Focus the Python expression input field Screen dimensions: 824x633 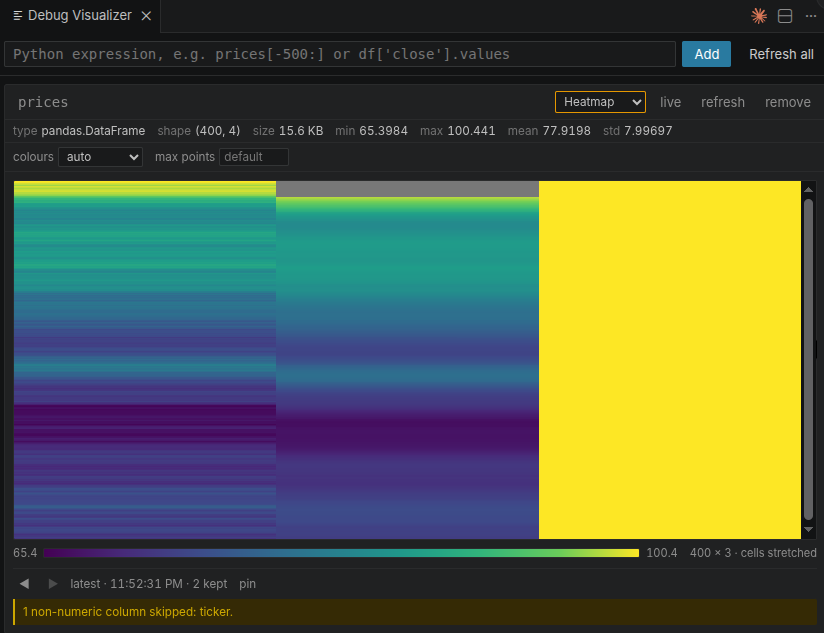(x=340, y=54)
